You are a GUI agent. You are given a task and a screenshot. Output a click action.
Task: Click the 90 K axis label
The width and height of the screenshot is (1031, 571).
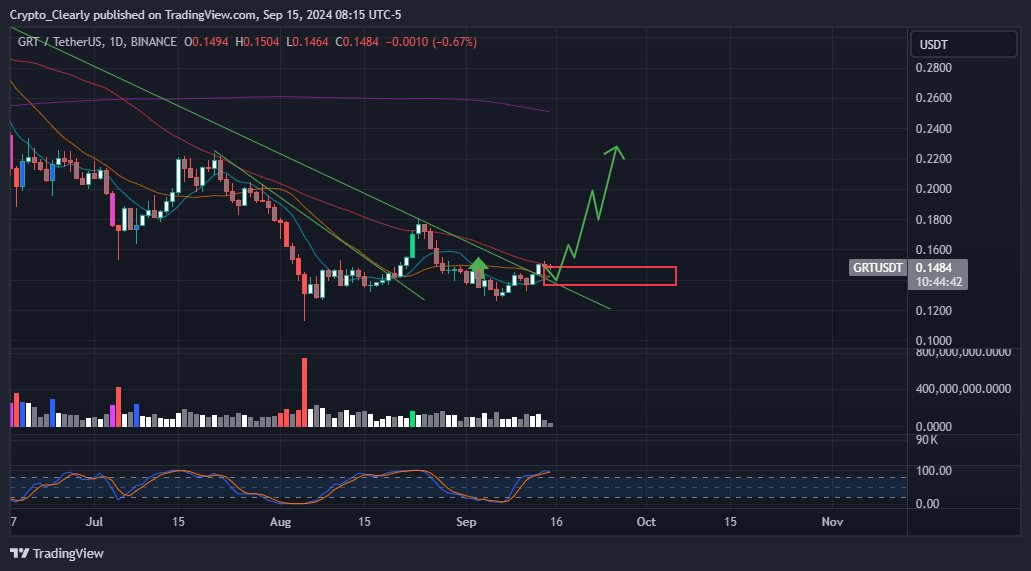[x=926, y=440]
